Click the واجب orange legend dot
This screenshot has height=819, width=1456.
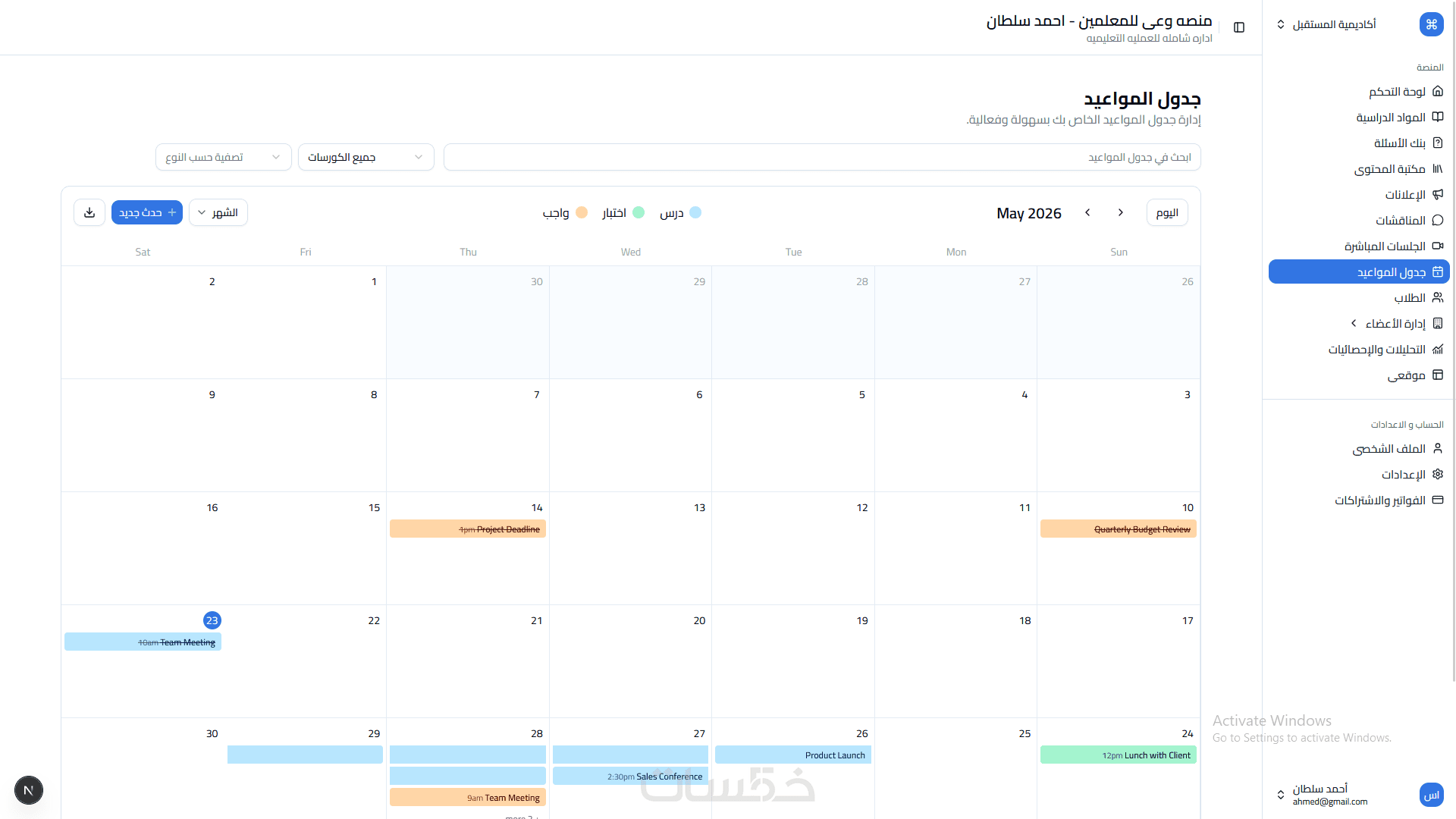click(x=582, y=212)
